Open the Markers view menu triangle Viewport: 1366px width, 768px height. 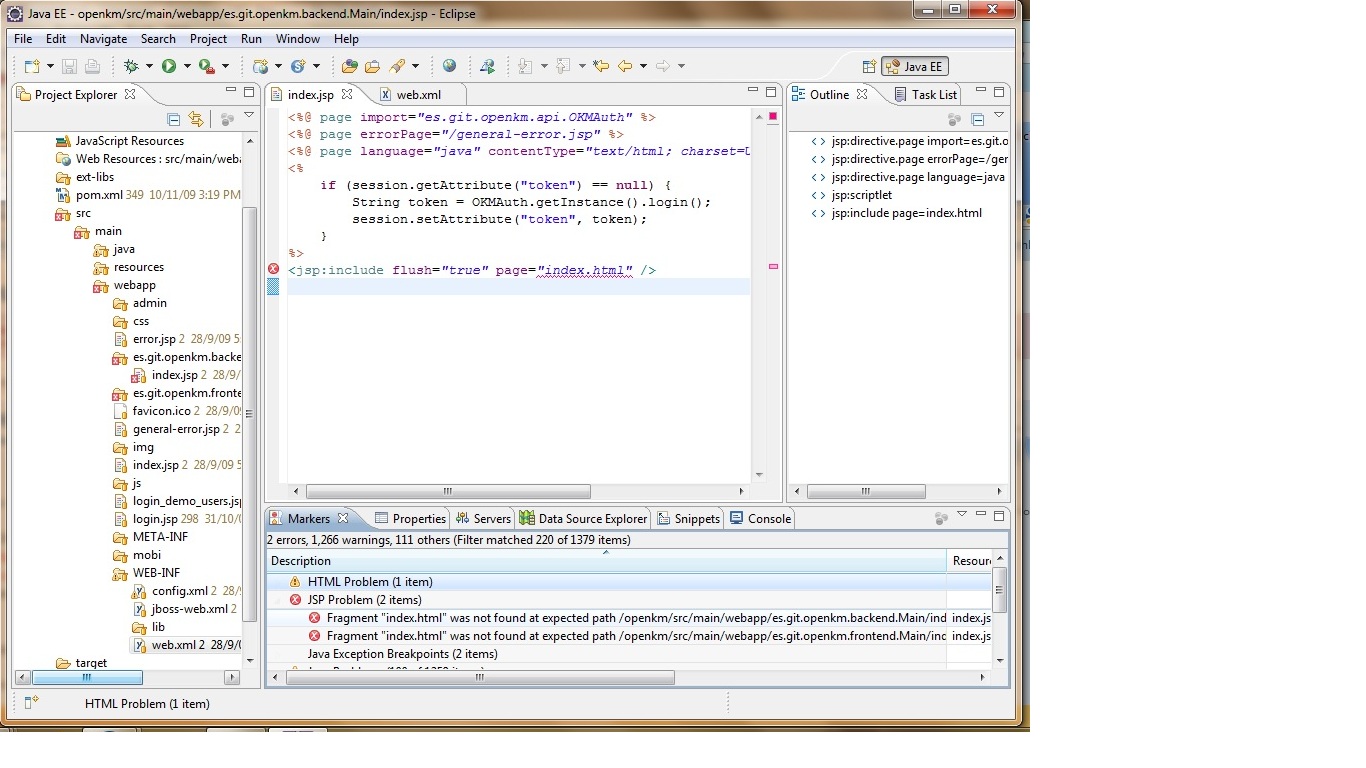(x=962, y=514)
